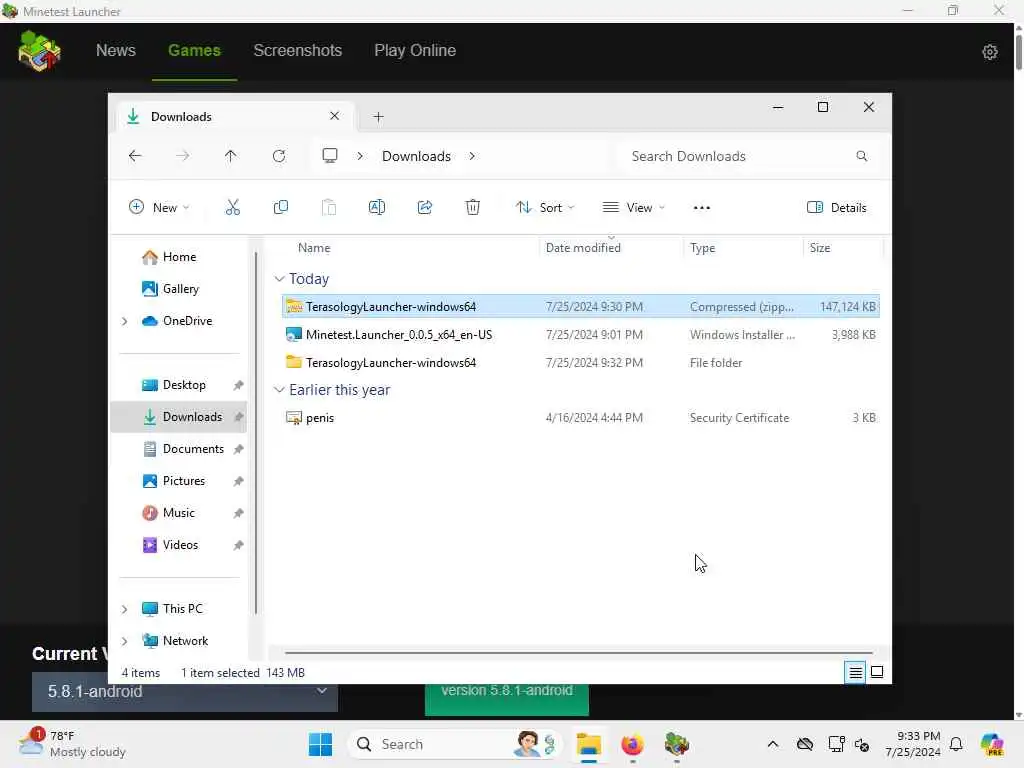
Task: Click the Paste clipboard icon
Action: [328, 208]
